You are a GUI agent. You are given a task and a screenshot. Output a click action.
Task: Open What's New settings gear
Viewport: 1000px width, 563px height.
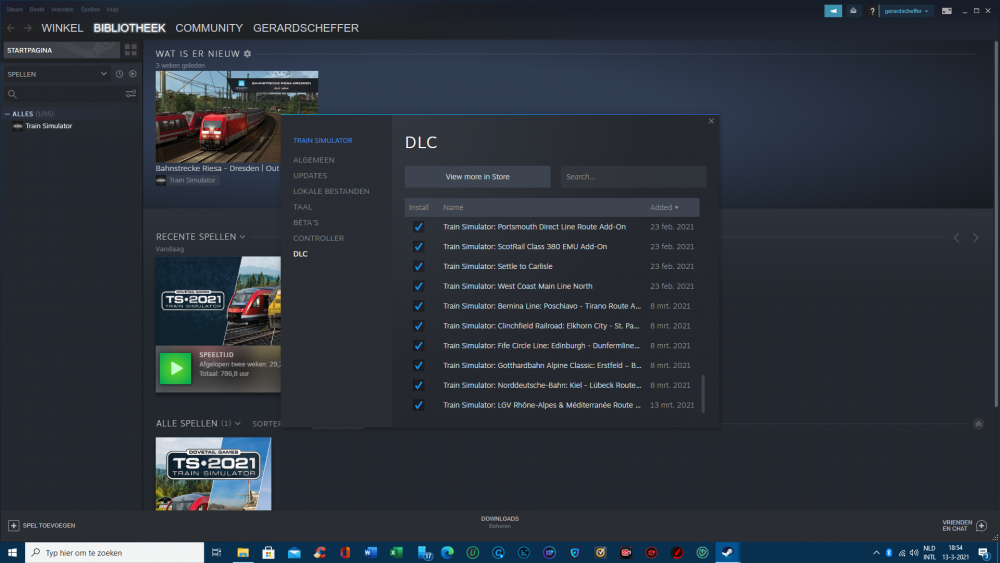(x=248, y=53)
